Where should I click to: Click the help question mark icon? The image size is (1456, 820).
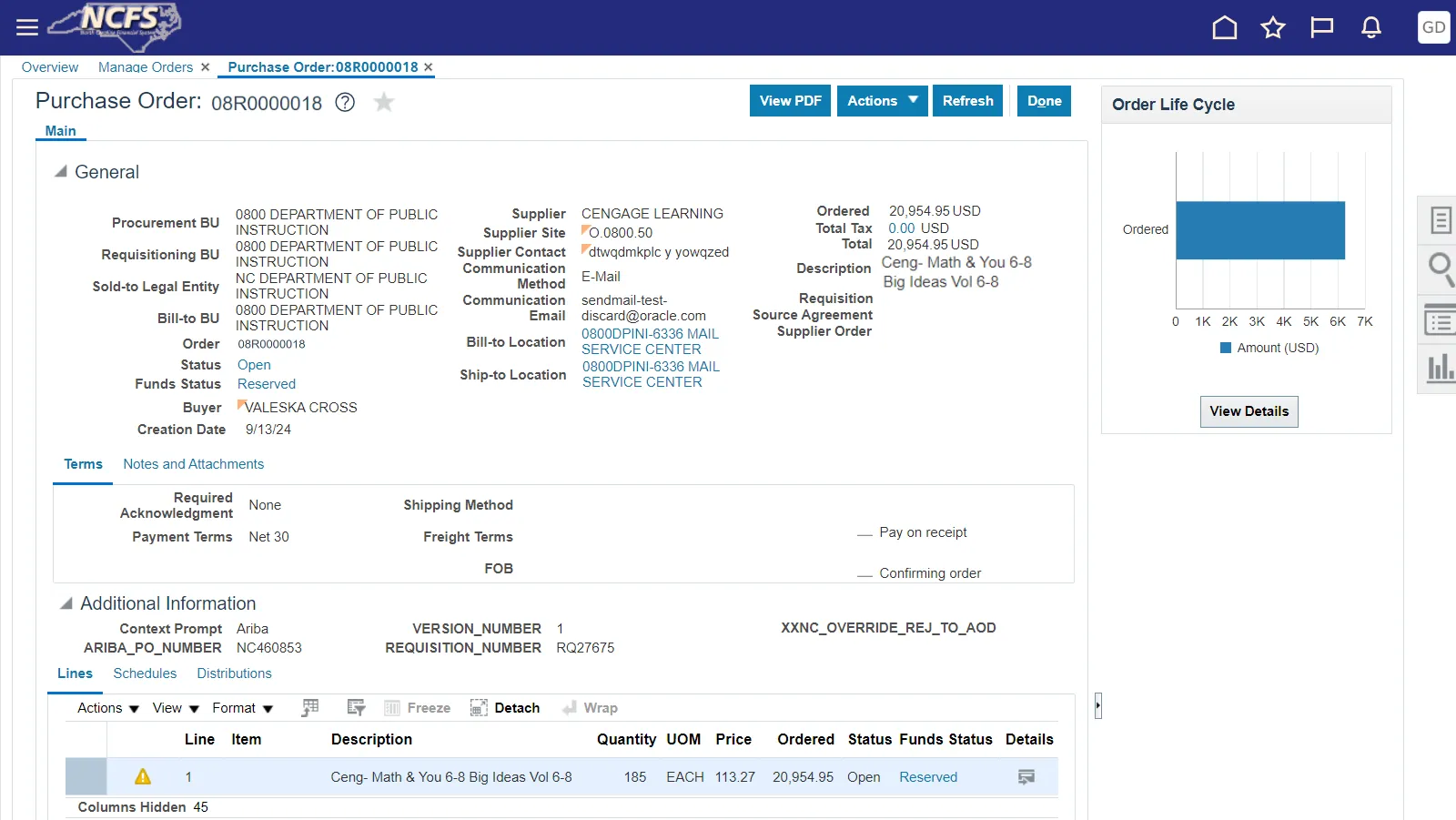click(345, 102)
